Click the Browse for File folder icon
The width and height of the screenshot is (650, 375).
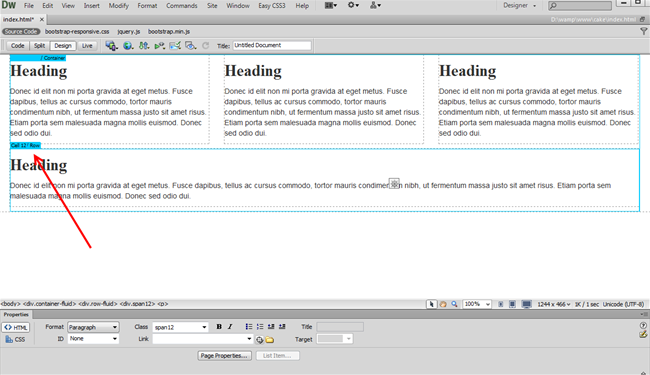270,340
